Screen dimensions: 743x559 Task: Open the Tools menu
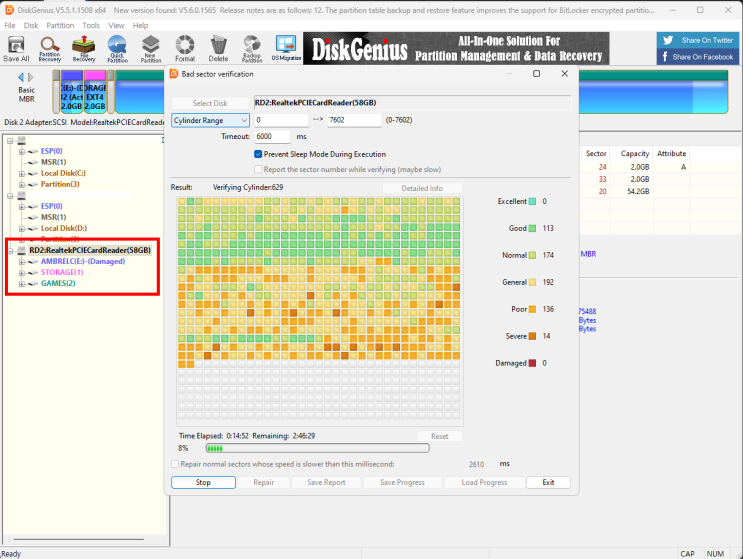point(91,26)
